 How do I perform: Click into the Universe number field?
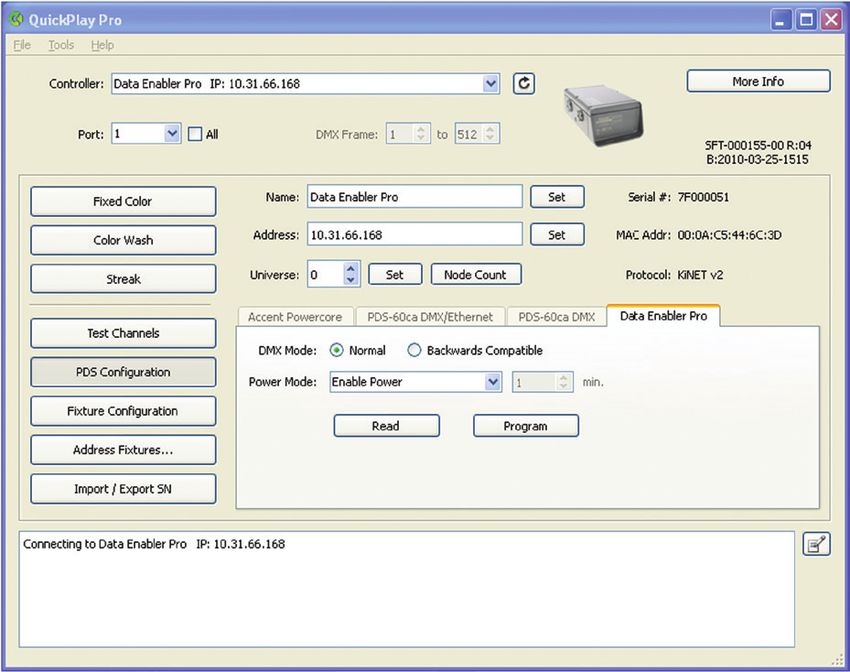[326, 275]
